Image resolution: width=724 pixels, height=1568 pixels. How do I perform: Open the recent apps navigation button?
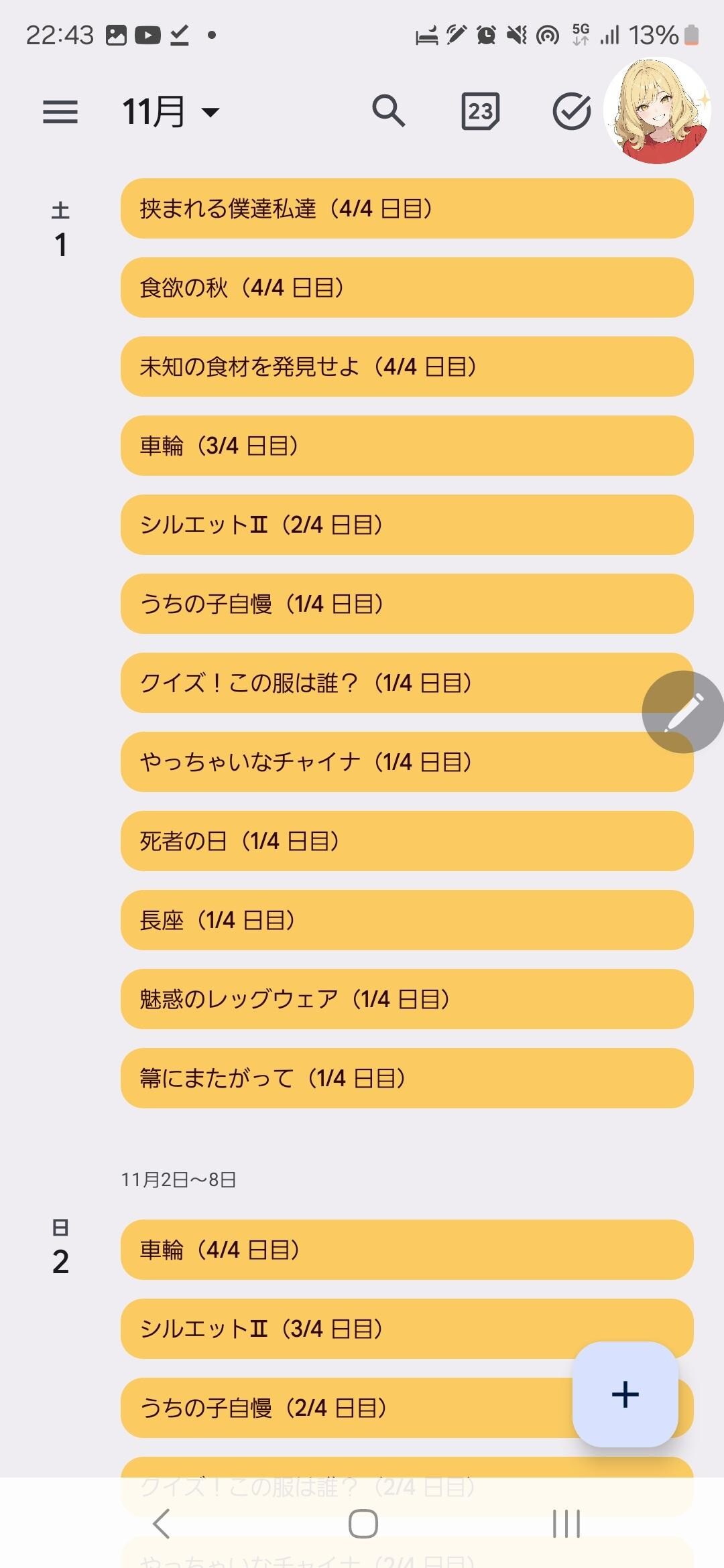[x=566, y=1524]
